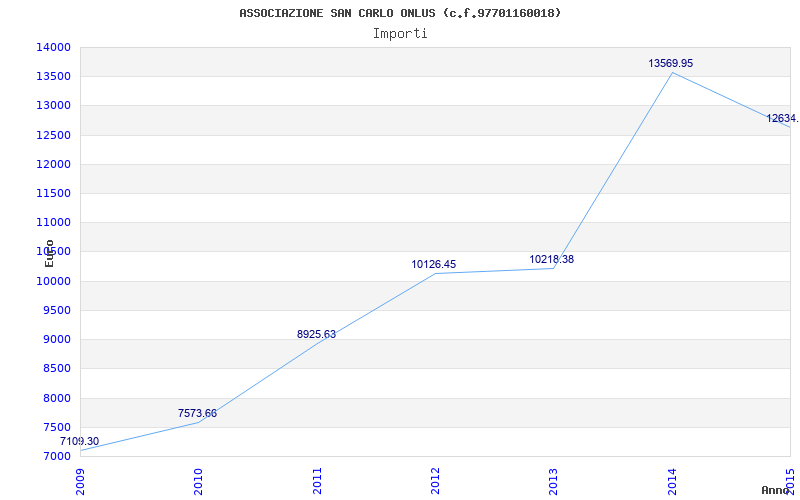Select the 10218.38 data label
800x500 pixels.
(x=552, y=259)
